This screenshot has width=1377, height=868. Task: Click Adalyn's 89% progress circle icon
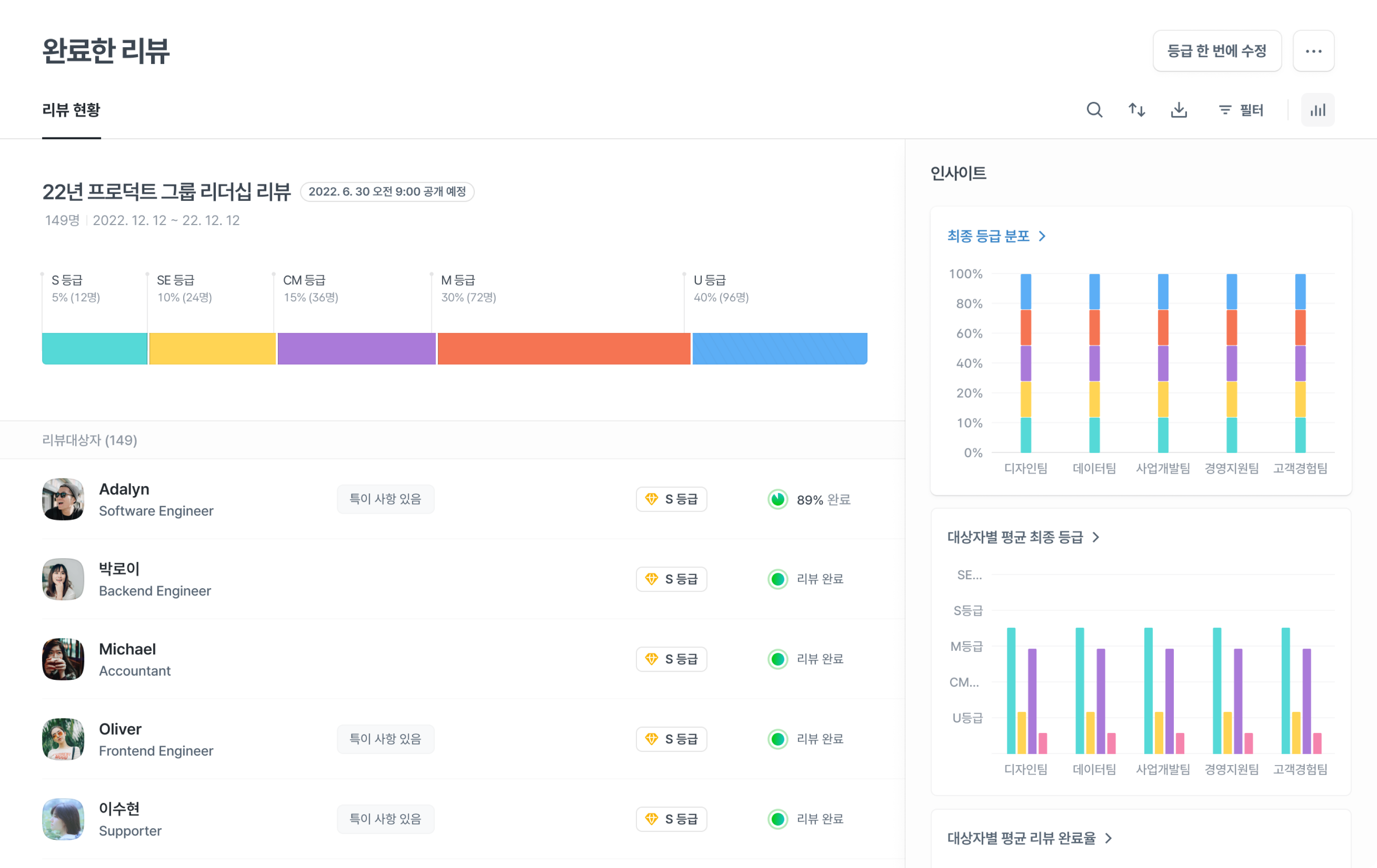pyautogui.click(x=777, y=499)
